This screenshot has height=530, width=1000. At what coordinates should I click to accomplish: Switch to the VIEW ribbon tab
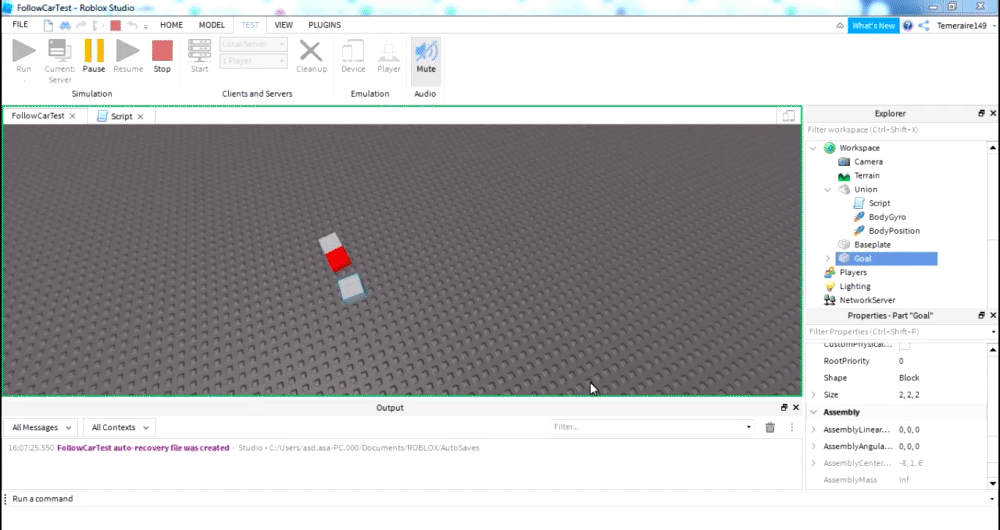(x=284, y=25)
